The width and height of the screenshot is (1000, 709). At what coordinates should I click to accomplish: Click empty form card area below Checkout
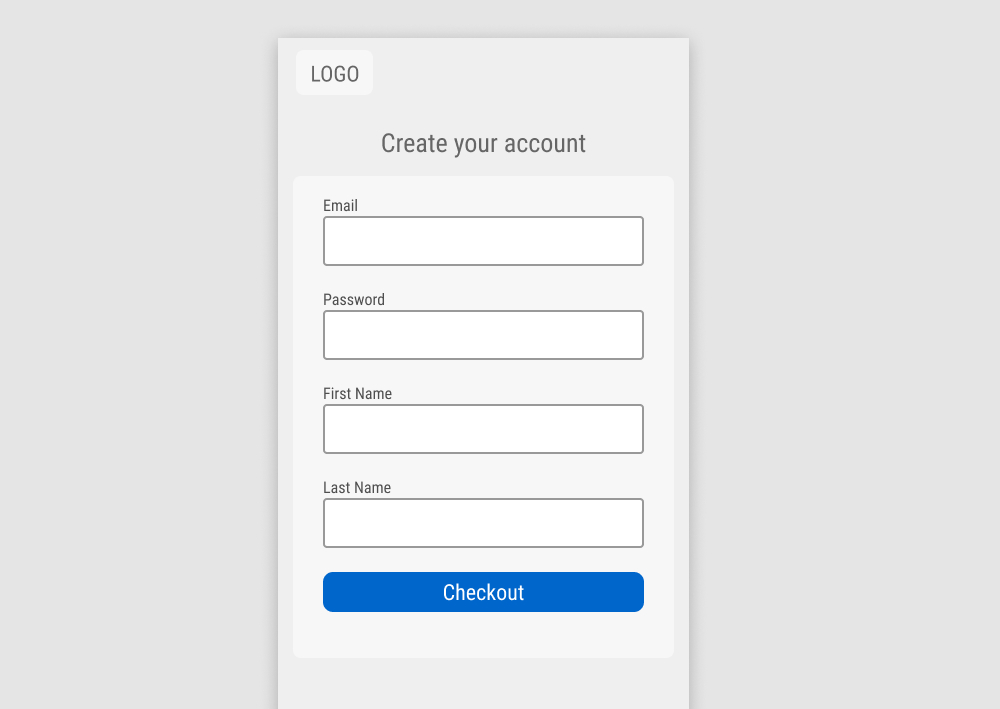coord(483,635)
